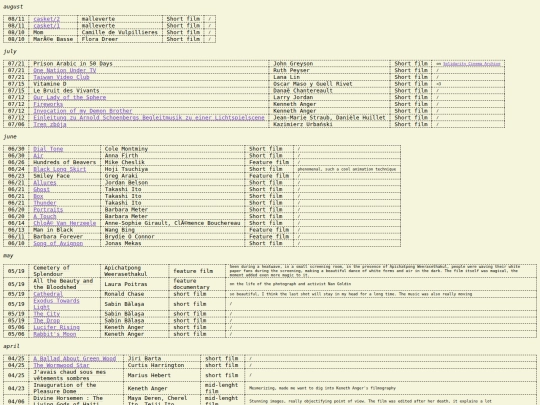Open The City film link
Image resolution: width=540 pixels, height=405 pixels.
[x=46, y=314]
